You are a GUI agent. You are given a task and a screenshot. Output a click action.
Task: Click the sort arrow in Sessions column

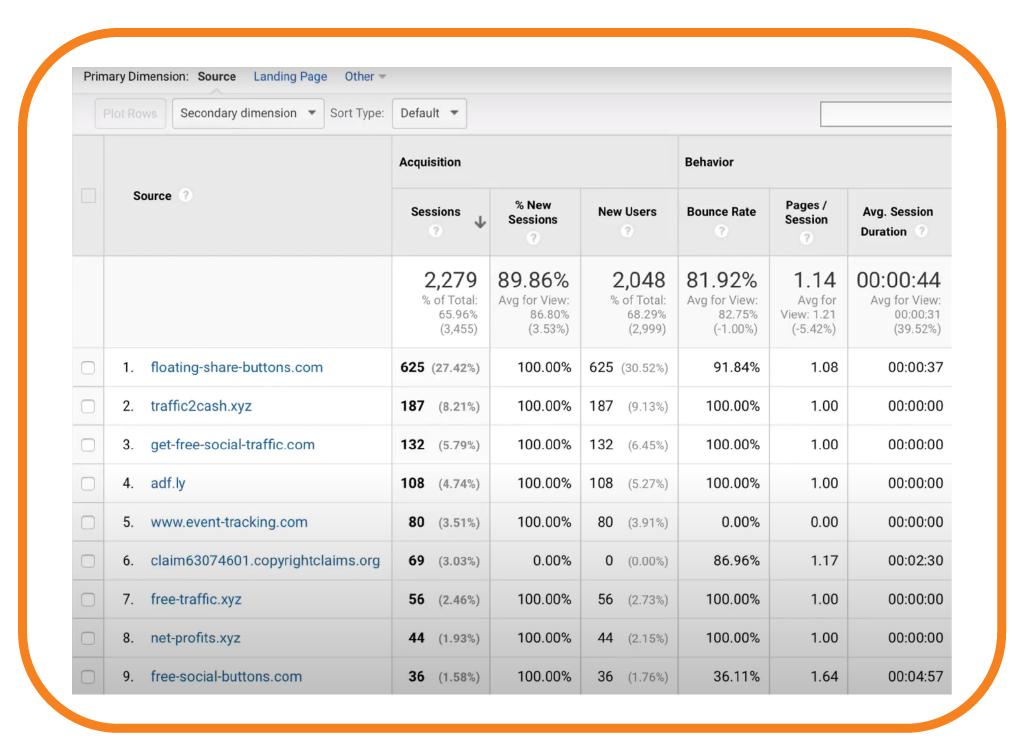(480, 222)
